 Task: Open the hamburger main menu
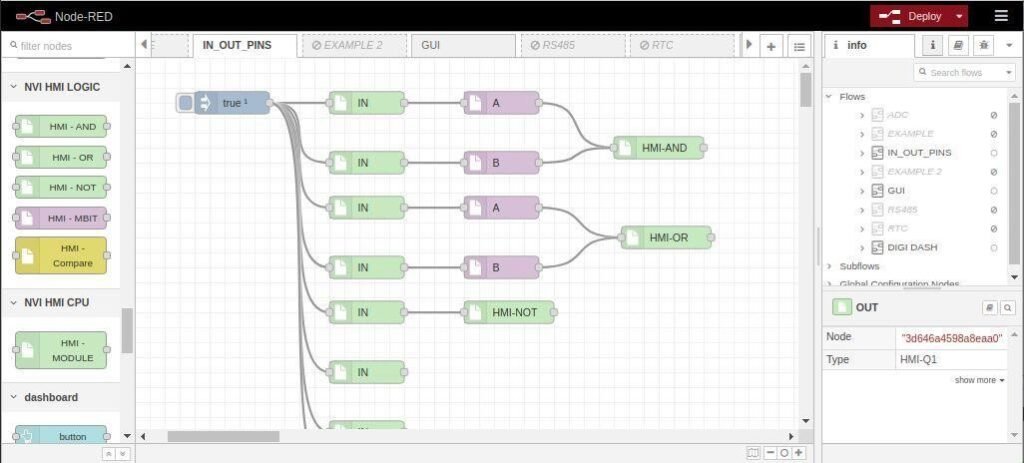click(x=1001, y=16)
